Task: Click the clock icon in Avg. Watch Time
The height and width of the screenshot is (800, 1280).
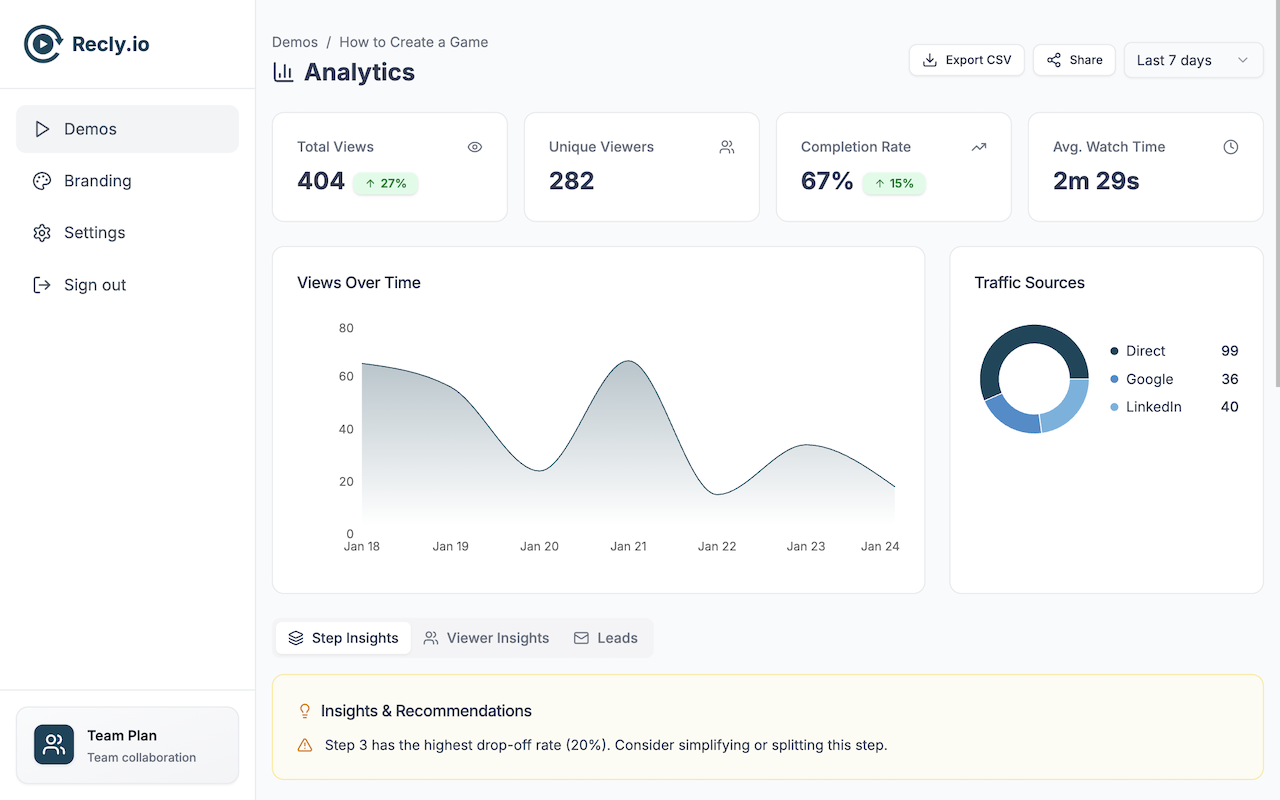Action: [x=1231, y=147]
